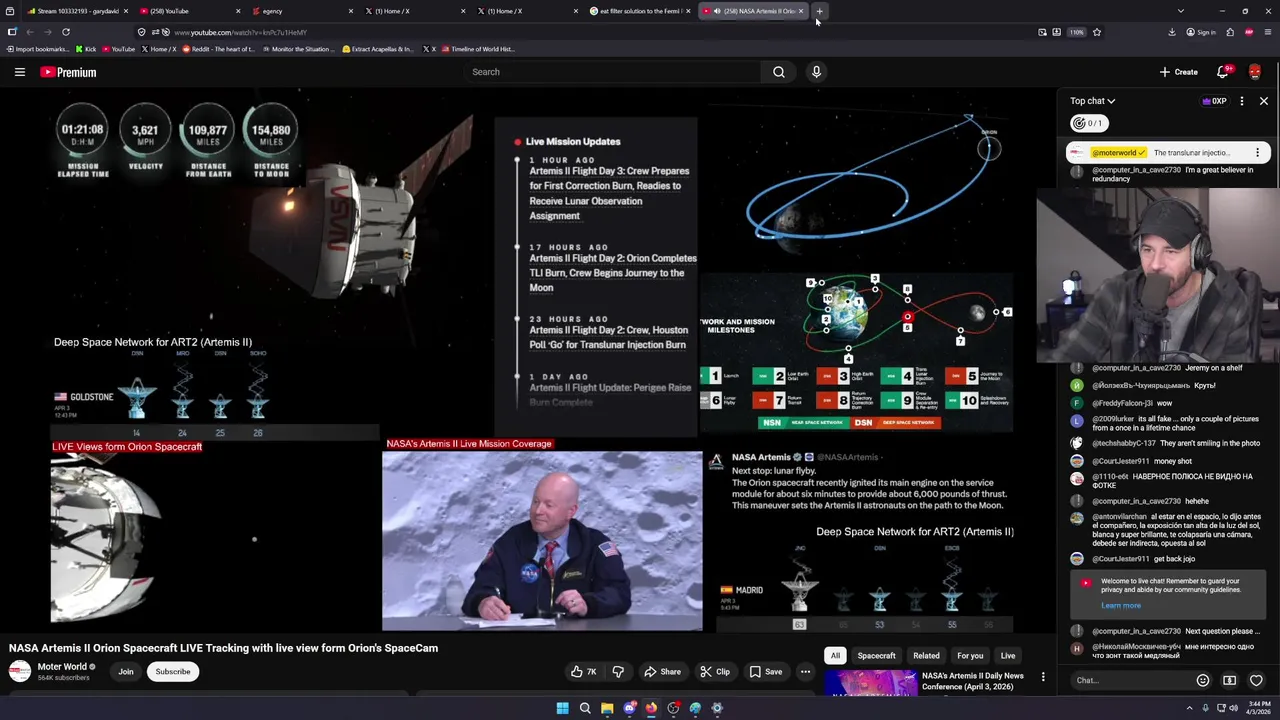Select the Live filter chip
This screenshot has width=1280, height=720.
(1008, 656)
